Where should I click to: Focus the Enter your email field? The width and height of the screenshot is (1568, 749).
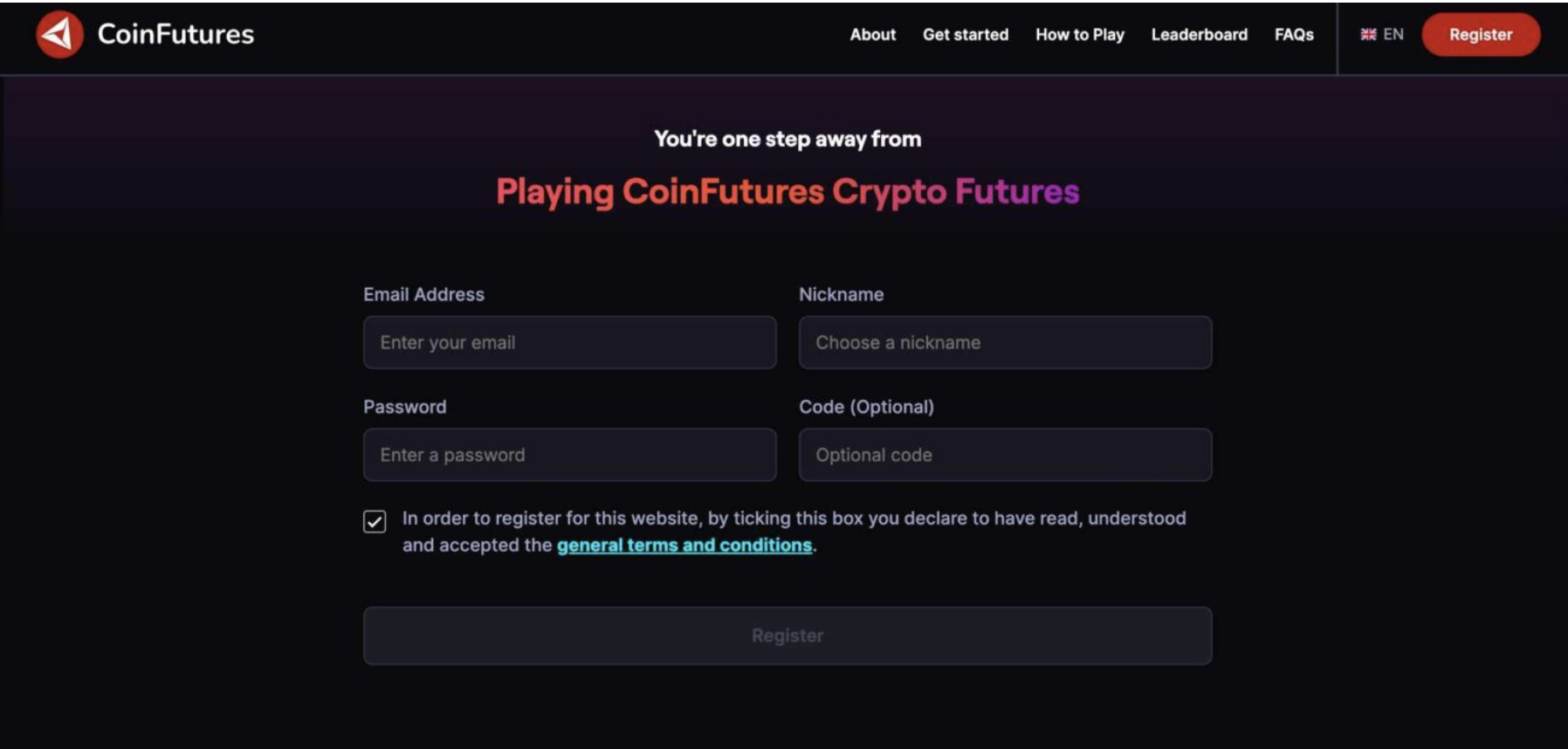pos(569,343)
